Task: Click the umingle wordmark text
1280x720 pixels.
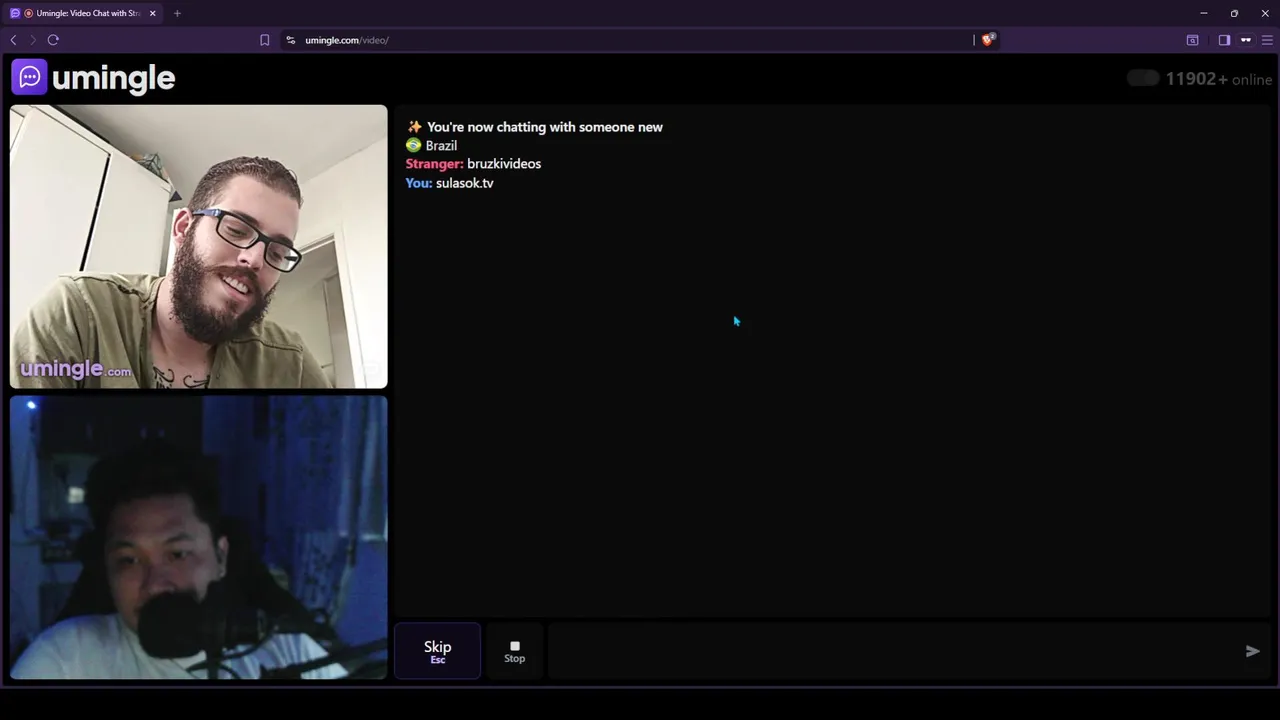Action: click(113, 78)
